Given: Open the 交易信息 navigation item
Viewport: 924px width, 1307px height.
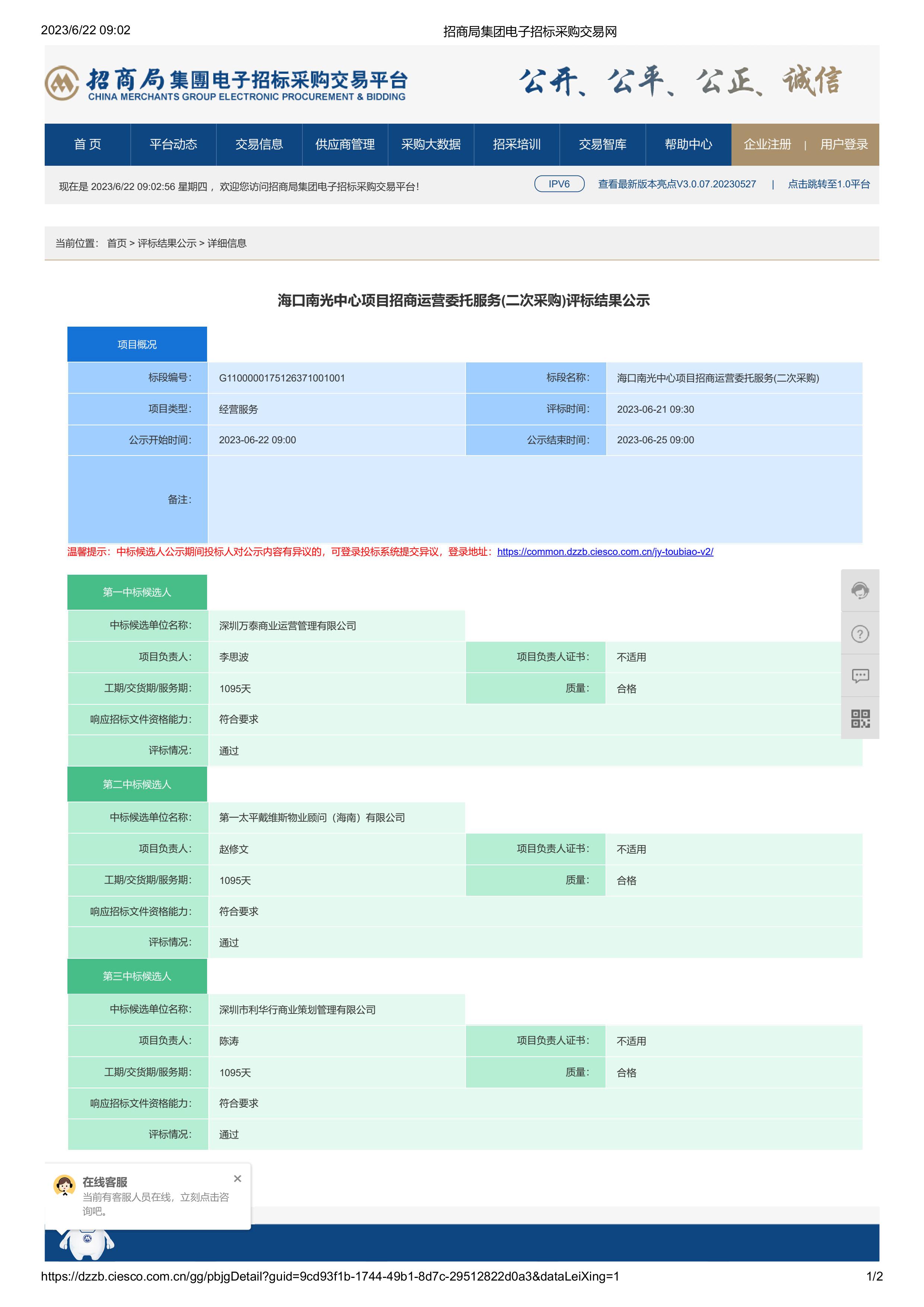Looking at the screenshot, I should (x=259, y=145).
